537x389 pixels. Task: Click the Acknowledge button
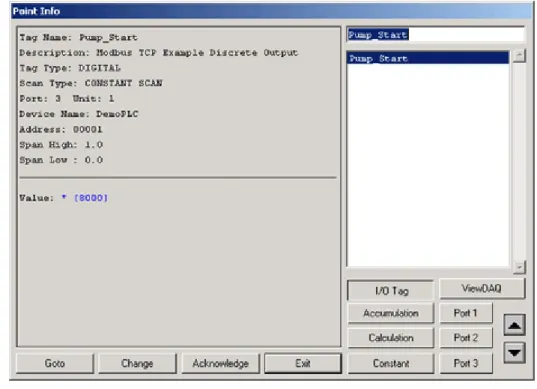pos(220,363)
